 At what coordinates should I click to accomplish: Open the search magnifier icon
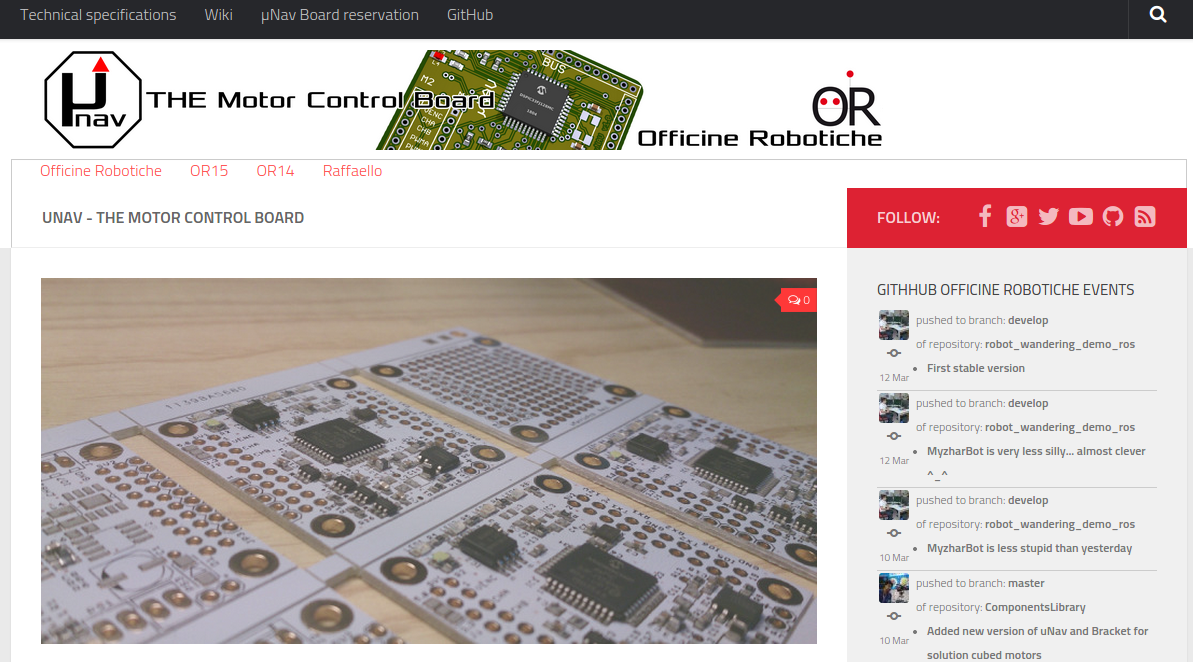click(1157, 14)
